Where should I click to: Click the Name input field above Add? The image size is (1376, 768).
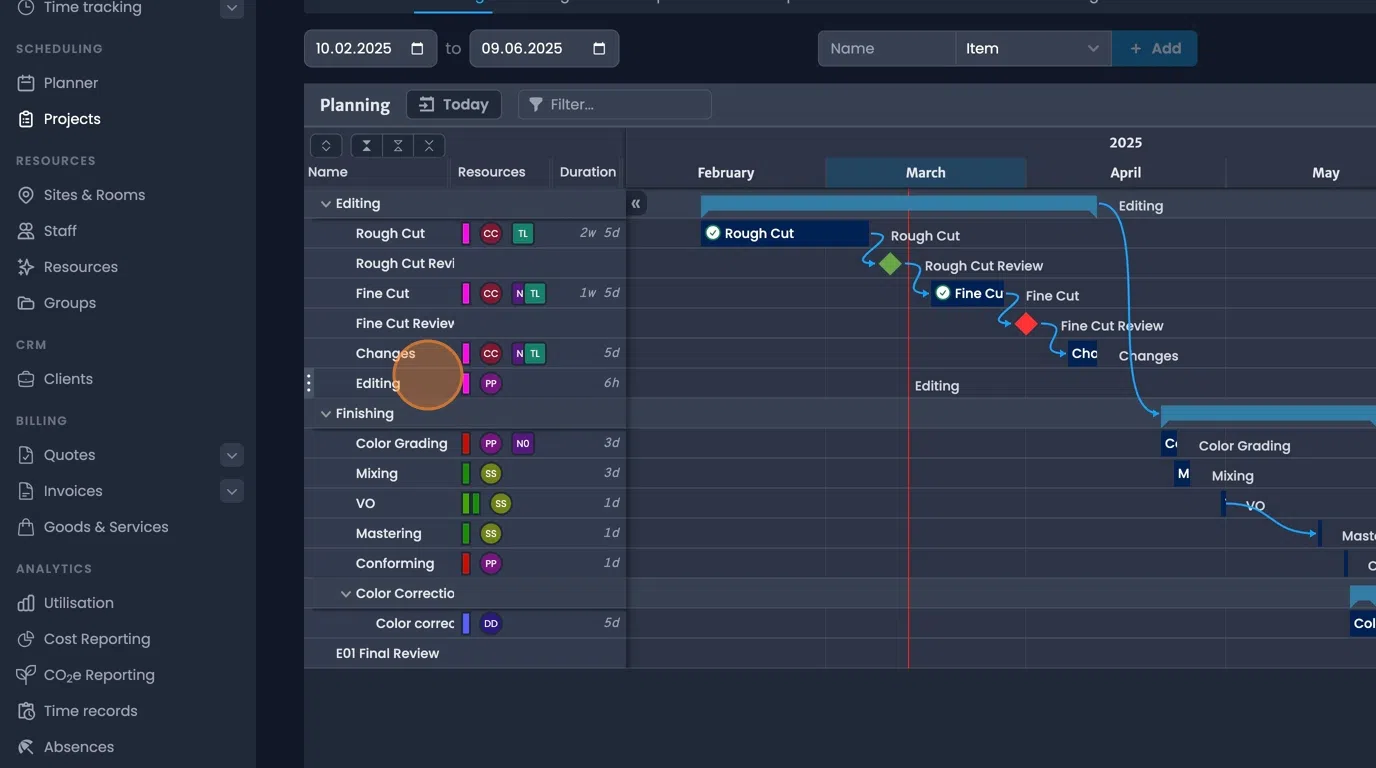(885, 48)
